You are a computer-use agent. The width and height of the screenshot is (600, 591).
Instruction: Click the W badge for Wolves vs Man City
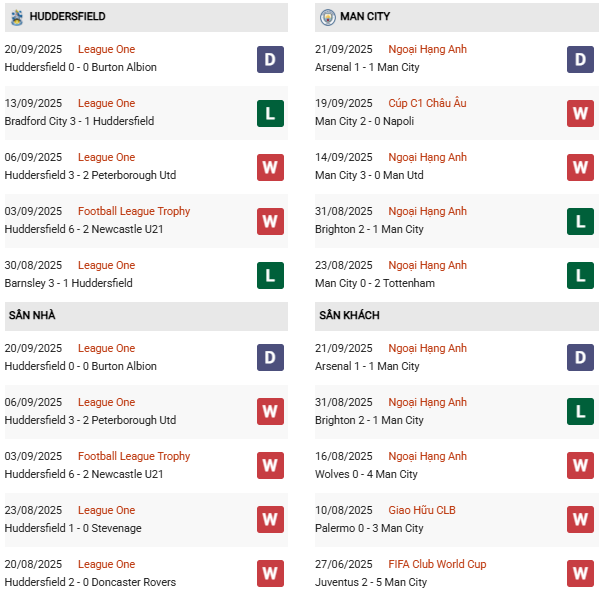(580, 466)
